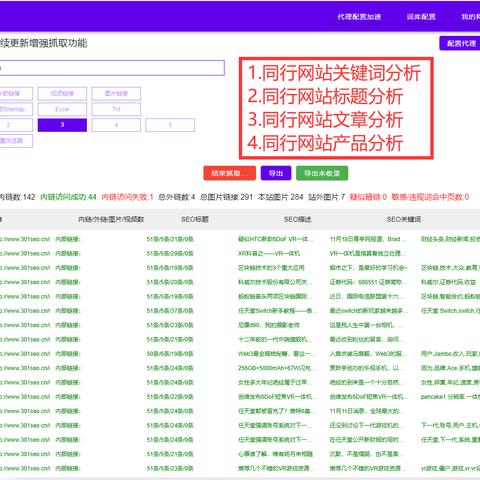
Task: Click the 本站图片:284 statistic
Action: tap(280, 197)
